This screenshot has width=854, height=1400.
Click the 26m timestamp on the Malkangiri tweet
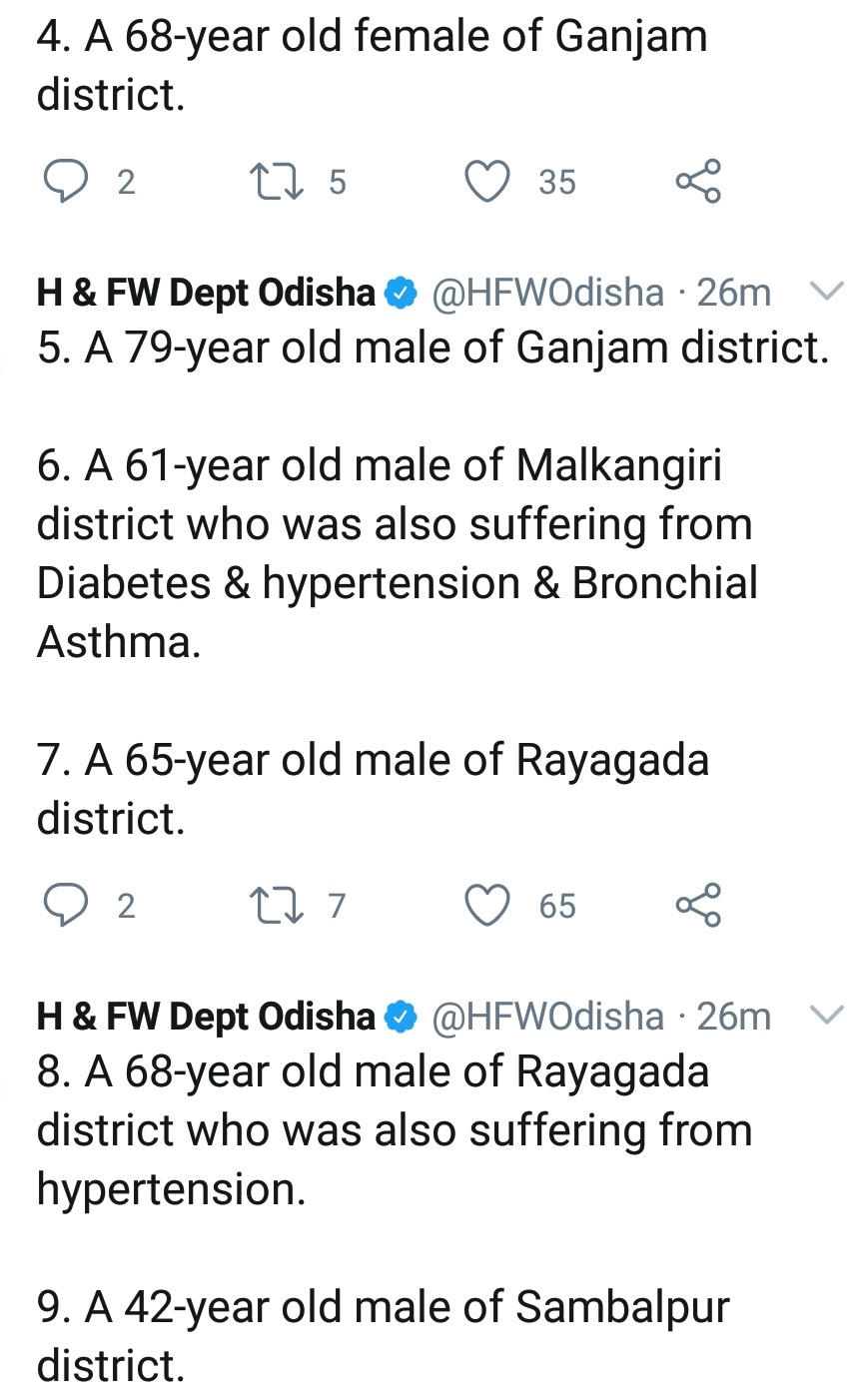tap(733, 293)
